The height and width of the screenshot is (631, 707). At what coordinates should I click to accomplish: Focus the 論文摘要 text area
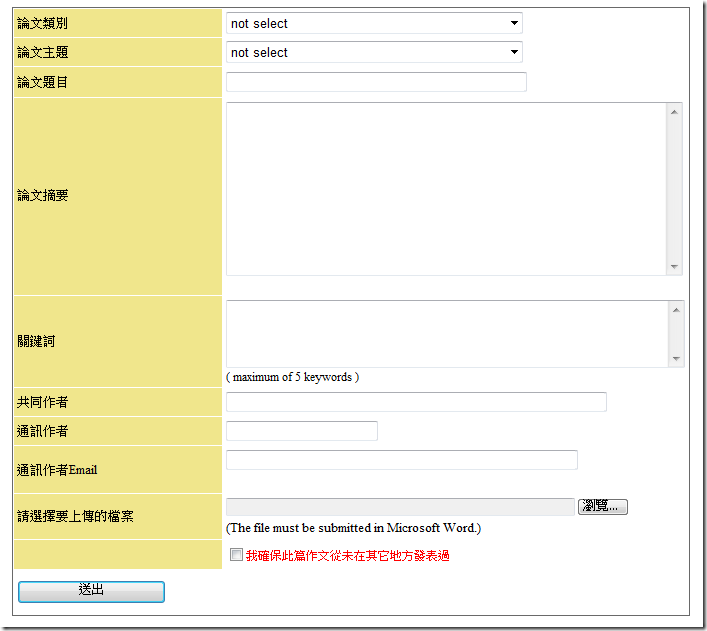point(446,188)
